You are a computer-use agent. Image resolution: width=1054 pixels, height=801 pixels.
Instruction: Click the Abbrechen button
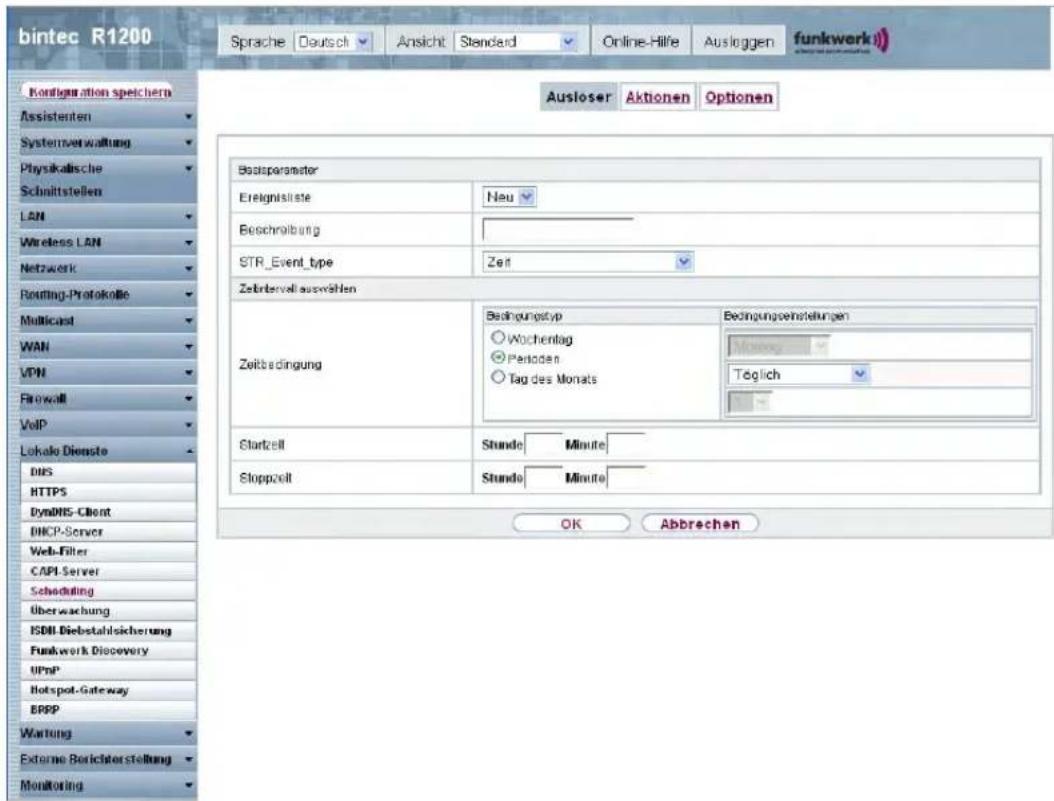pyautogui.click(x=700, y=523)
